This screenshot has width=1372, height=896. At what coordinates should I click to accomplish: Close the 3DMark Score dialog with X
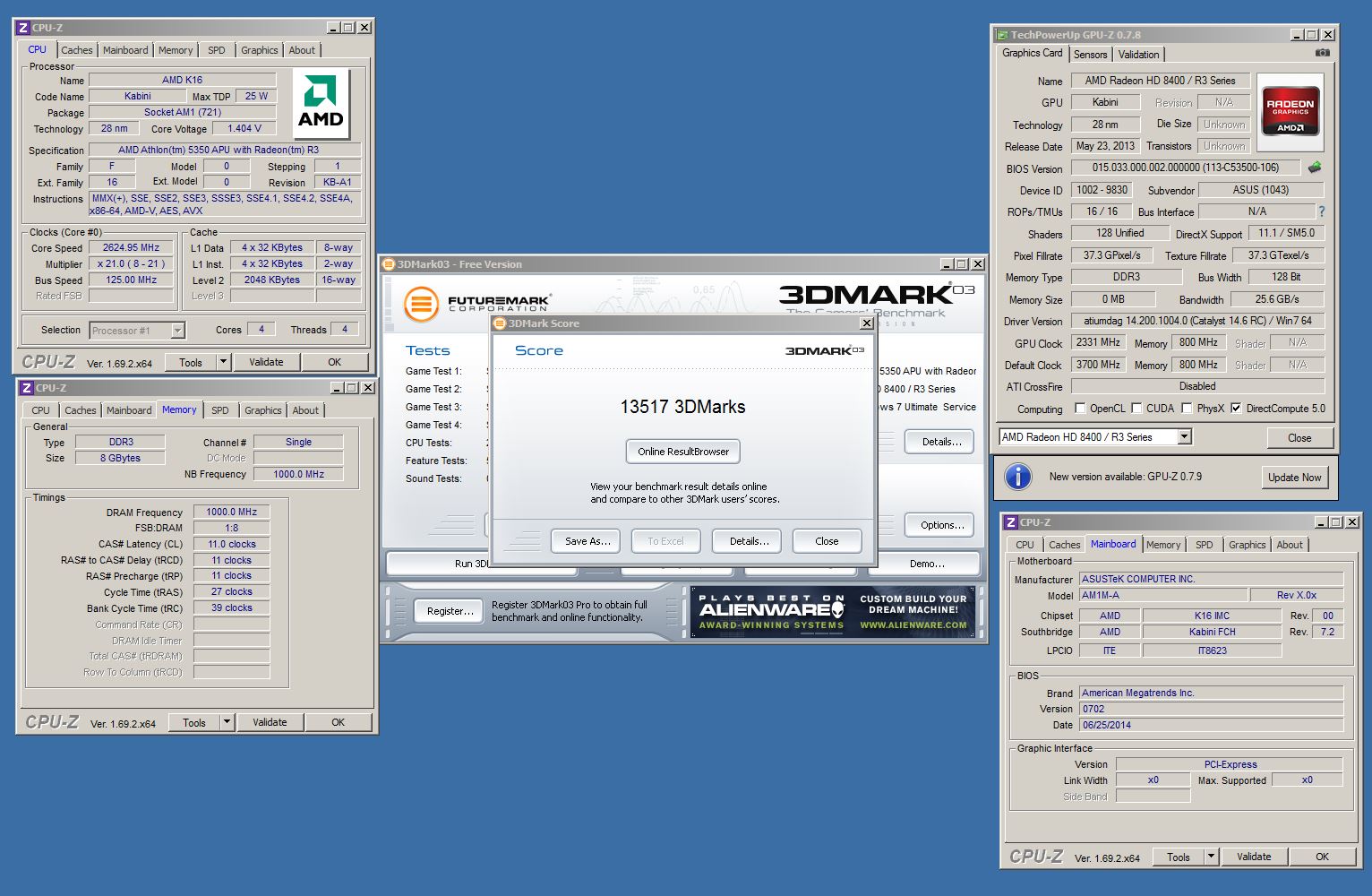tap(866, 323)
